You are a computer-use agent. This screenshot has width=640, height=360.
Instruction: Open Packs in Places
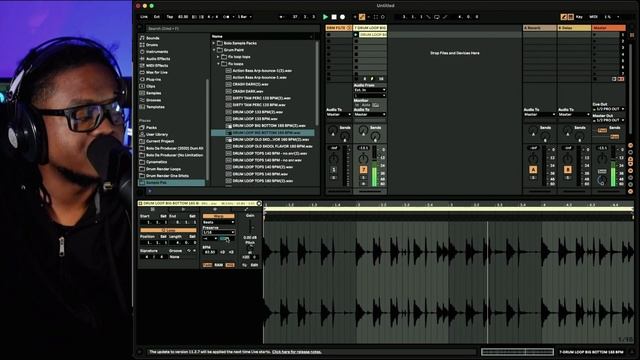tap(151, 127)
